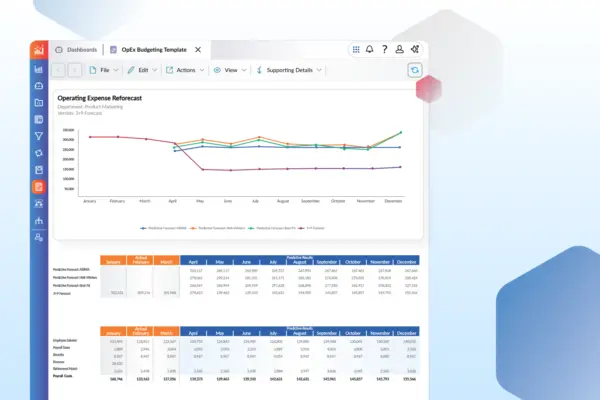This screenshot has width=600, height=400.
Task: Select October header in forecast comparison table
Action: coord(353,262)
